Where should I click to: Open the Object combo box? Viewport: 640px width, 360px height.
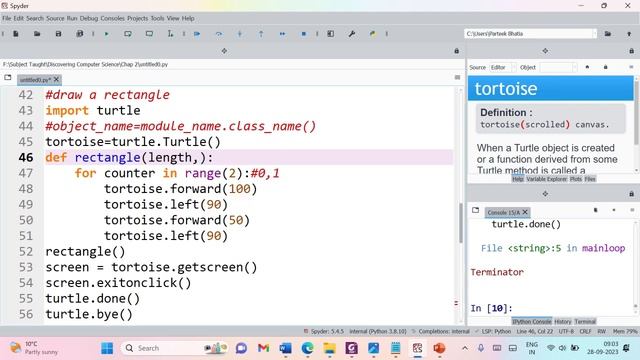point(558,67)
